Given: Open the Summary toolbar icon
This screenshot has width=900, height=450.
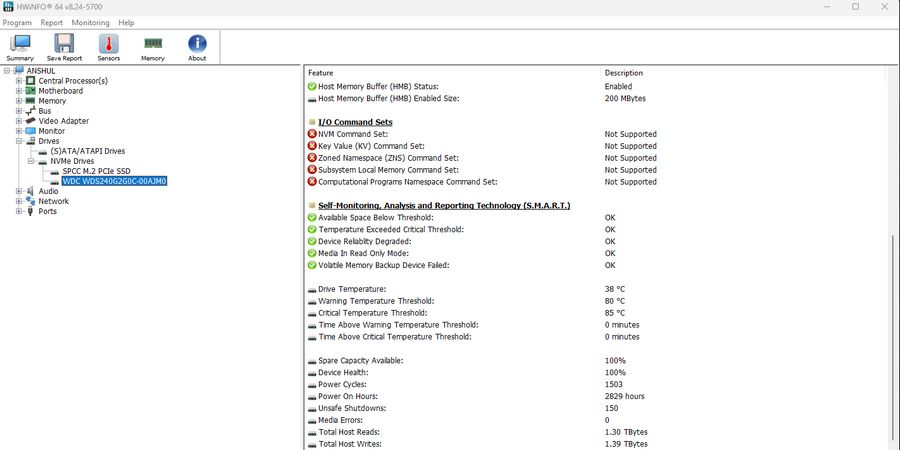Looking at the screenshot, I should (20, 46).
